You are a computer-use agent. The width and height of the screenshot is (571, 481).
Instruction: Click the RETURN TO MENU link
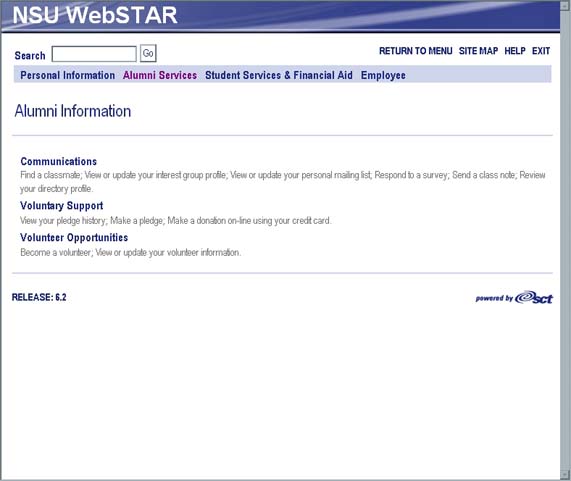tap(416, 51)
